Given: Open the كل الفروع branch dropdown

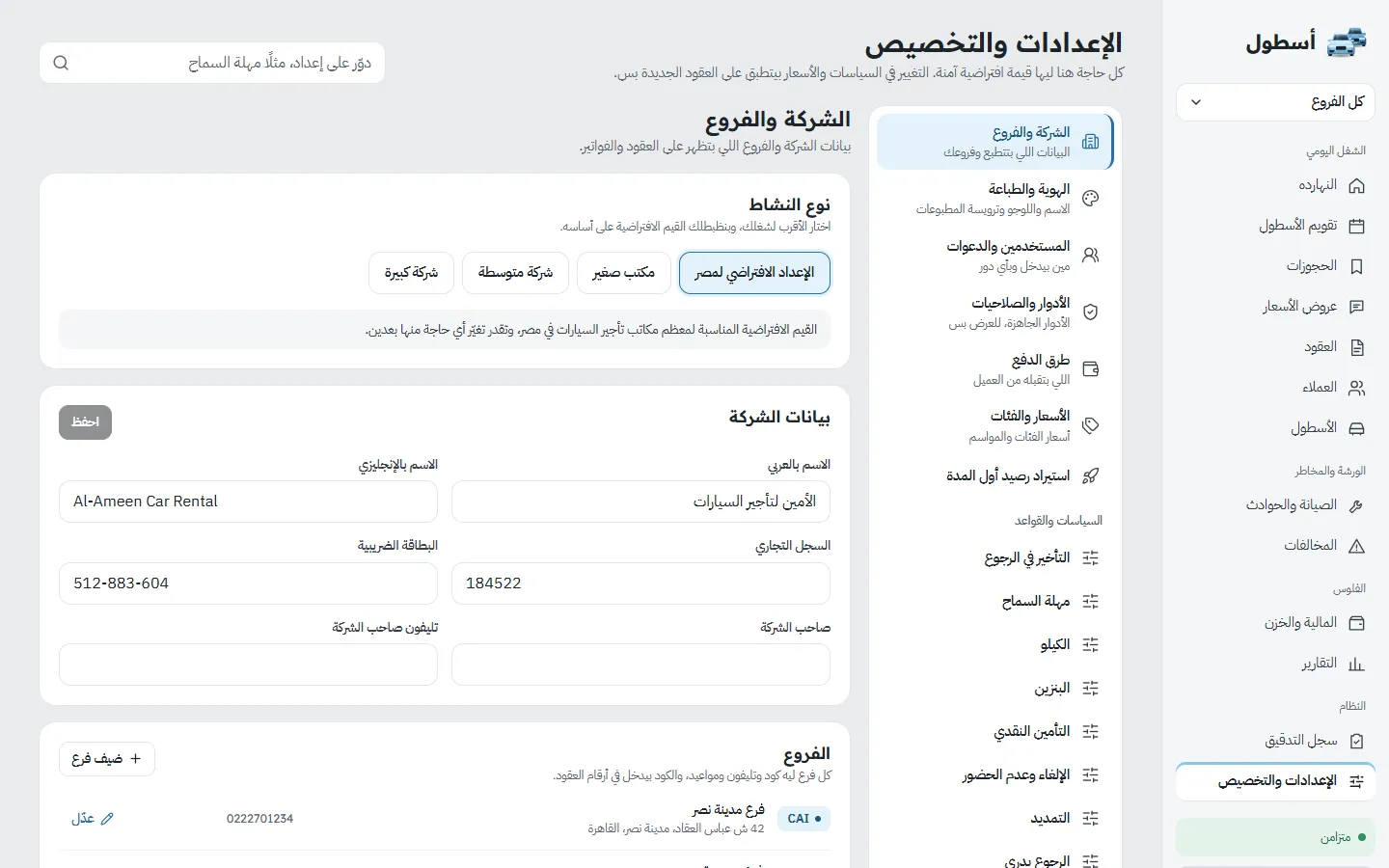Looking at the screenshot, I should click(x=1275, y=102).
